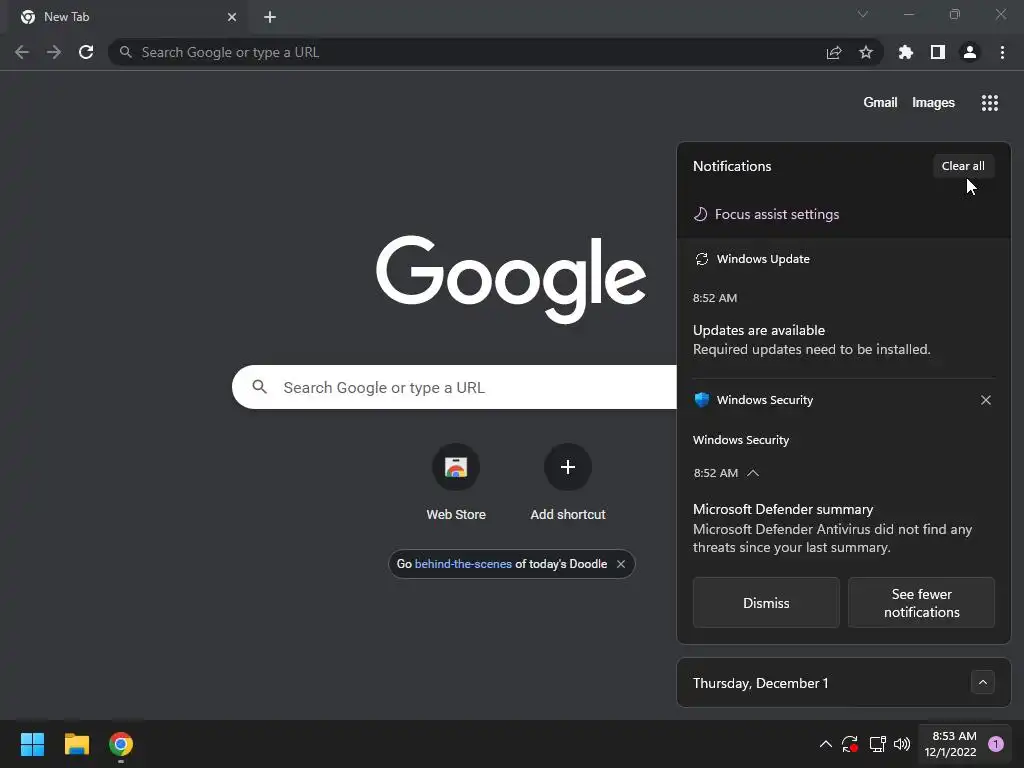Image resolution: width=1024 pixels, height=768 pixels.
Task: Collapse the 8:52 AM Windows Security notification
Action: (753, 473)
